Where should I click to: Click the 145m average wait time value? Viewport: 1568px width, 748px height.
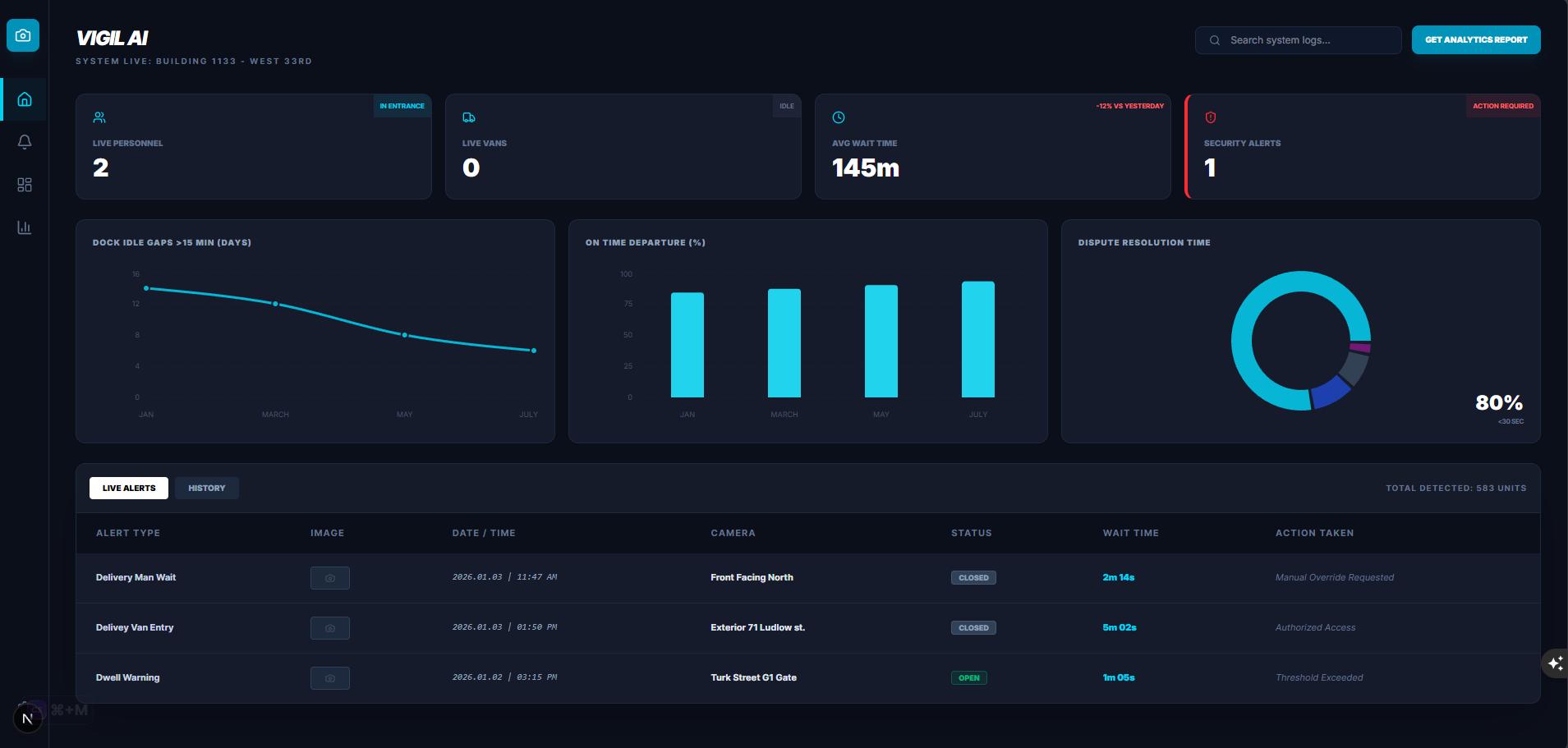click(x=866, y=168)
